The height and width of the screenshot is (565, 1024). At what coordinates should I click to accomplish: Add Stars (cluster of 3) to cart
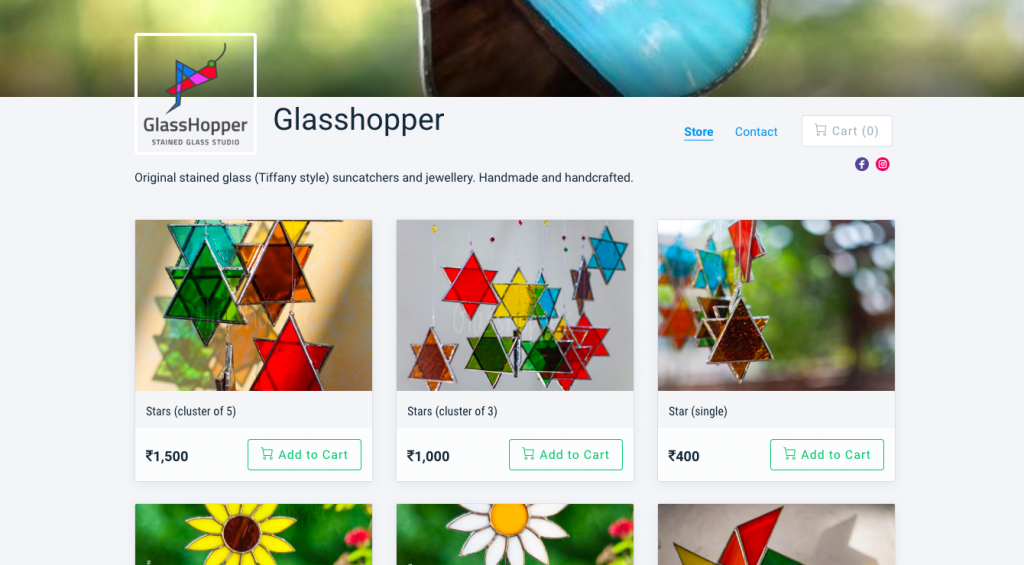(566, 455)
